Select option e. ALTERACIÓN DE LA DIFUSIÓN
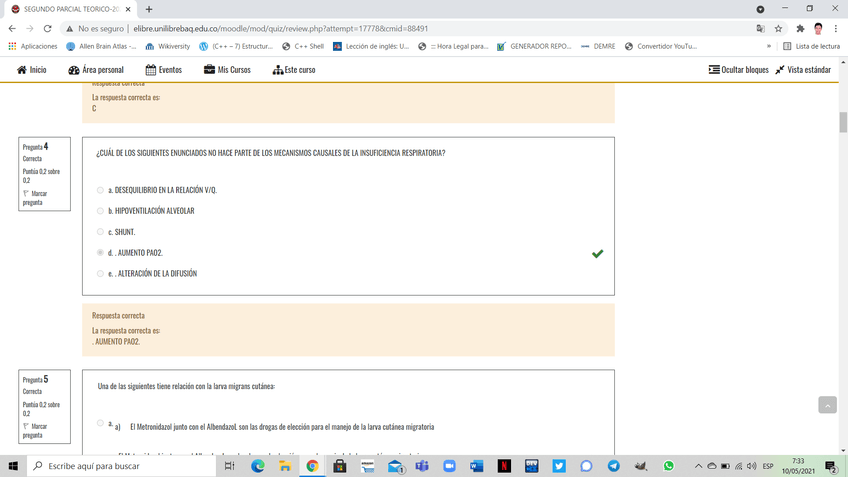 100,274
